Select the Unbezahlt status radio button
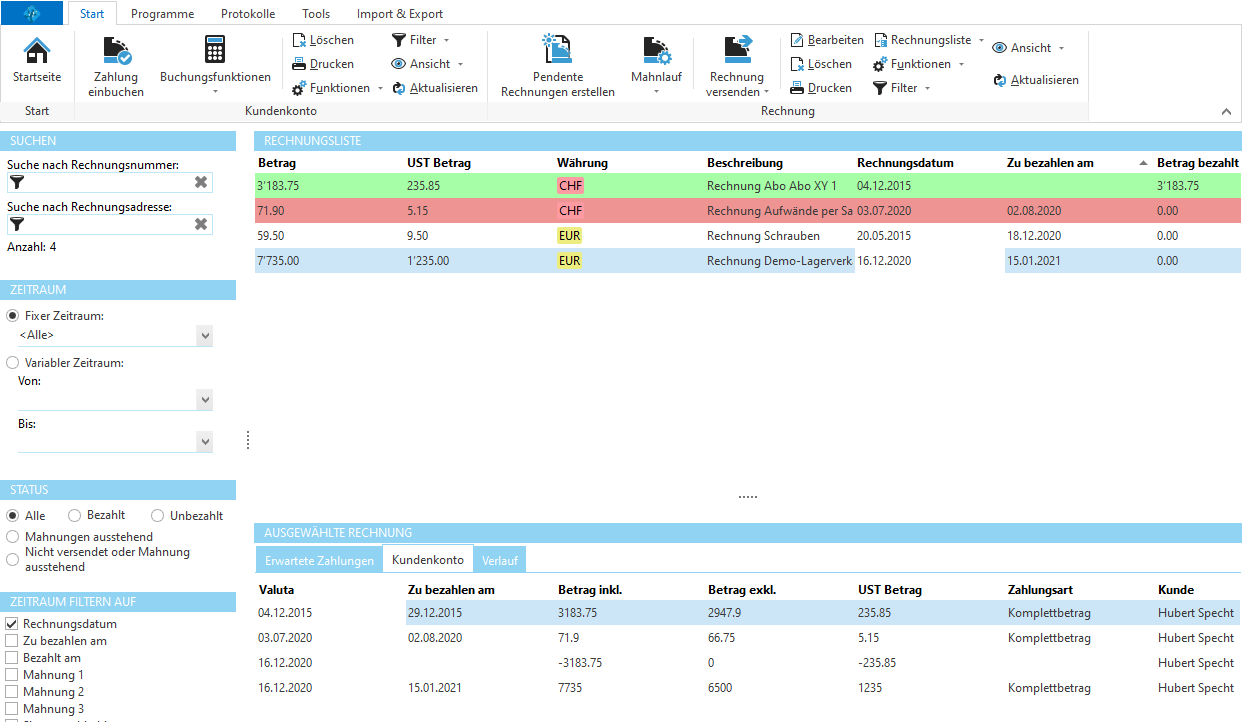 tap(158, 516)
